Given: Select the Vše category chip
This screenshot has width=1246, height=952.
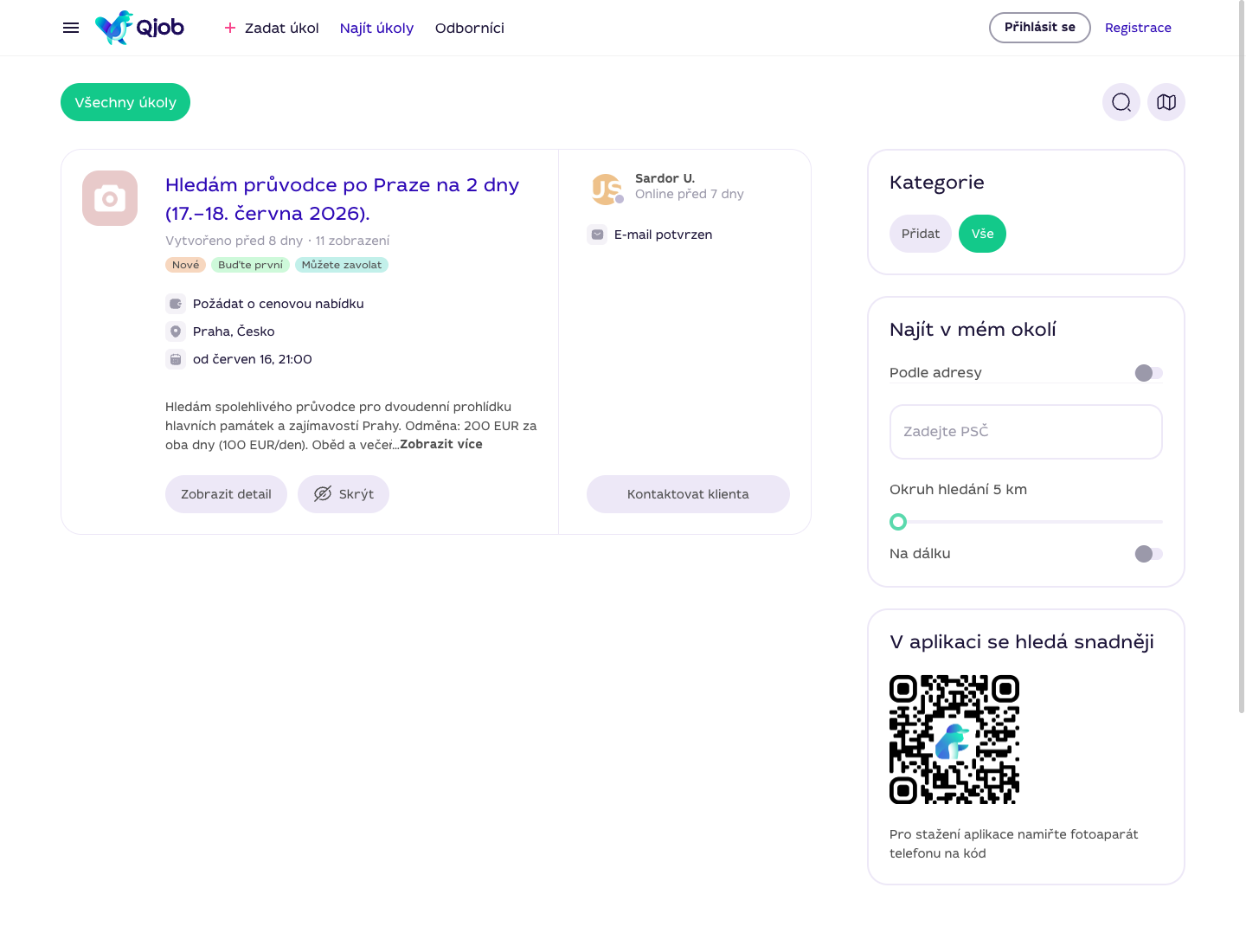Looking at the screenshot, I should coord(982,234).
